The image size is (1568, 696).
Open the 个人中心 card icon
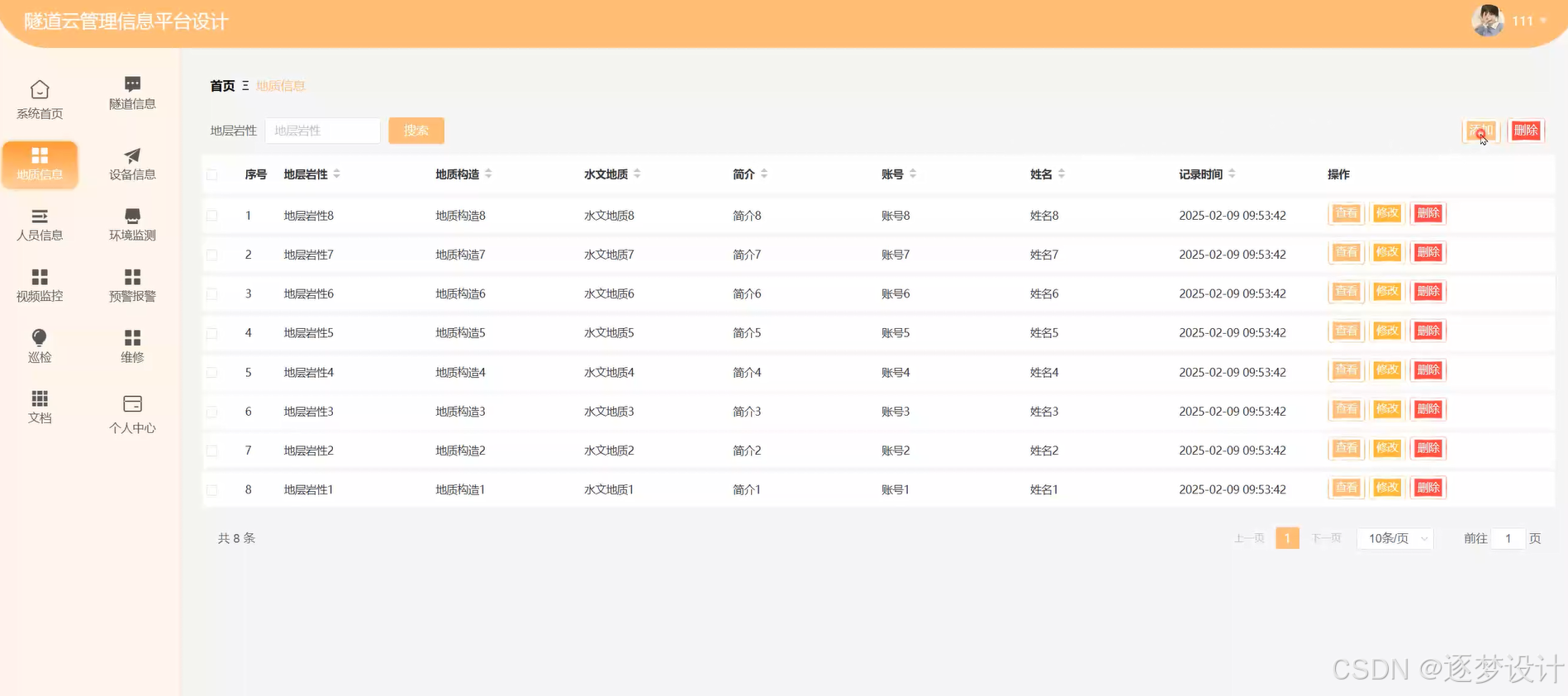(132, 403)
